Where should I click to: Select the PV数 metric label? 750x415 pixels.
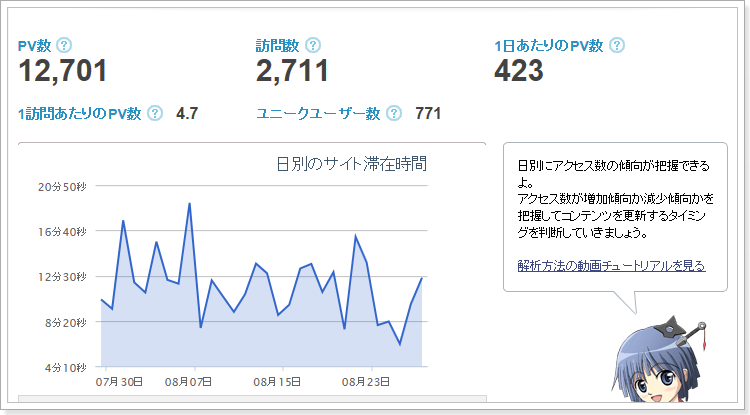click(34, 45)
